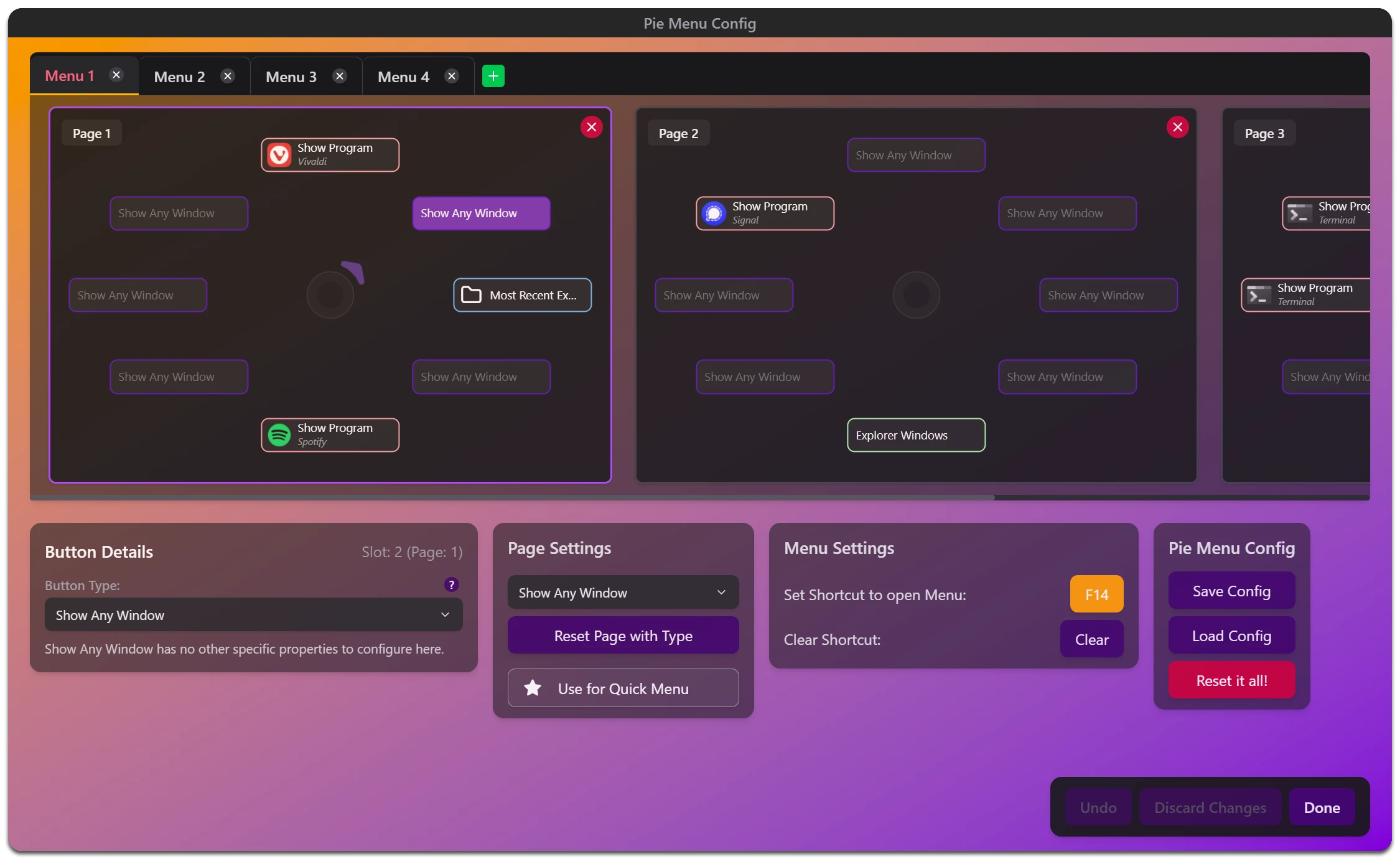1400x859 pixels.
Task: Switch to the Menu 4 tab
Action: 403,77
